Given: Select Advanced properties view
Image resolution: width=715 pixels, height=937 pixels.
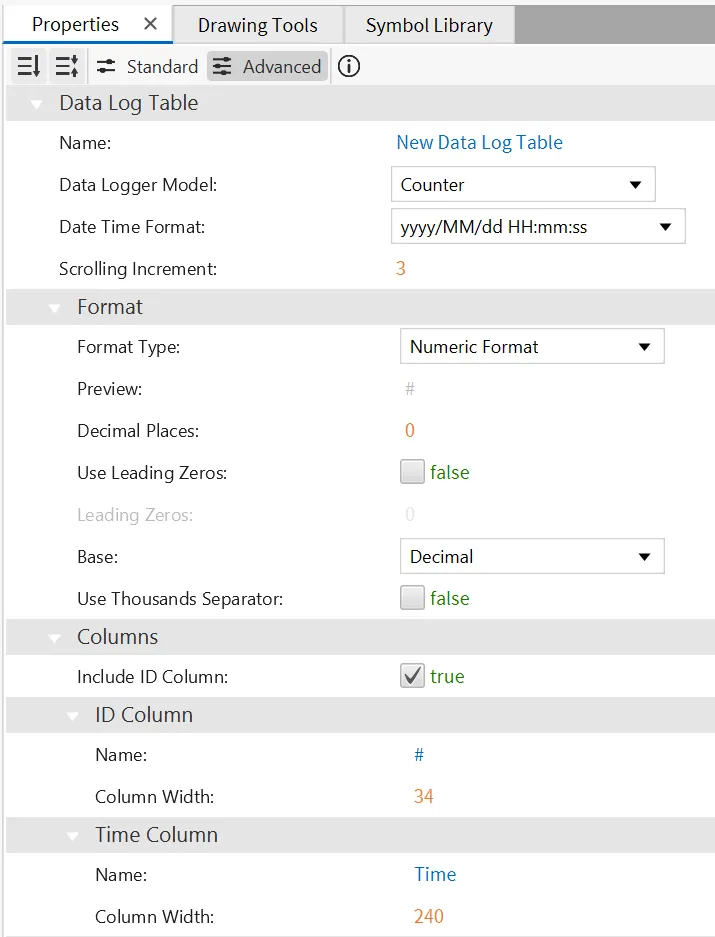Looking at the screenshot, I should tap(268, 67).
